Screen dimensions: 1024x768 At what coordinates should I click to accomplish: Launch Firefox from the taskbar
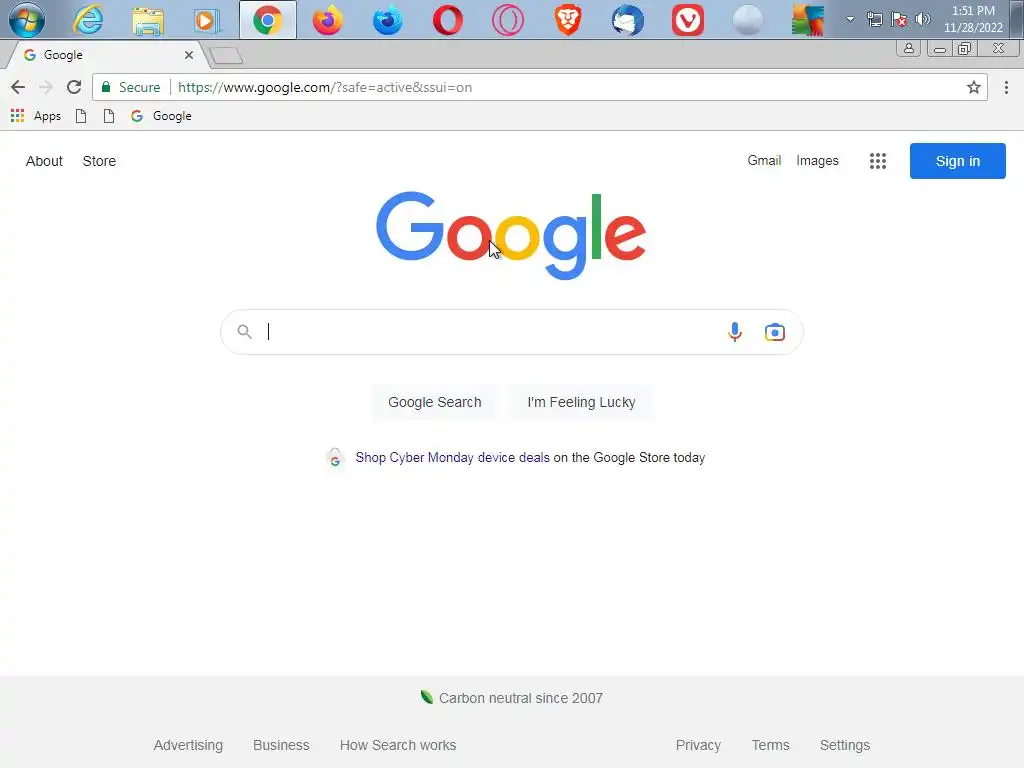[328, 20]
